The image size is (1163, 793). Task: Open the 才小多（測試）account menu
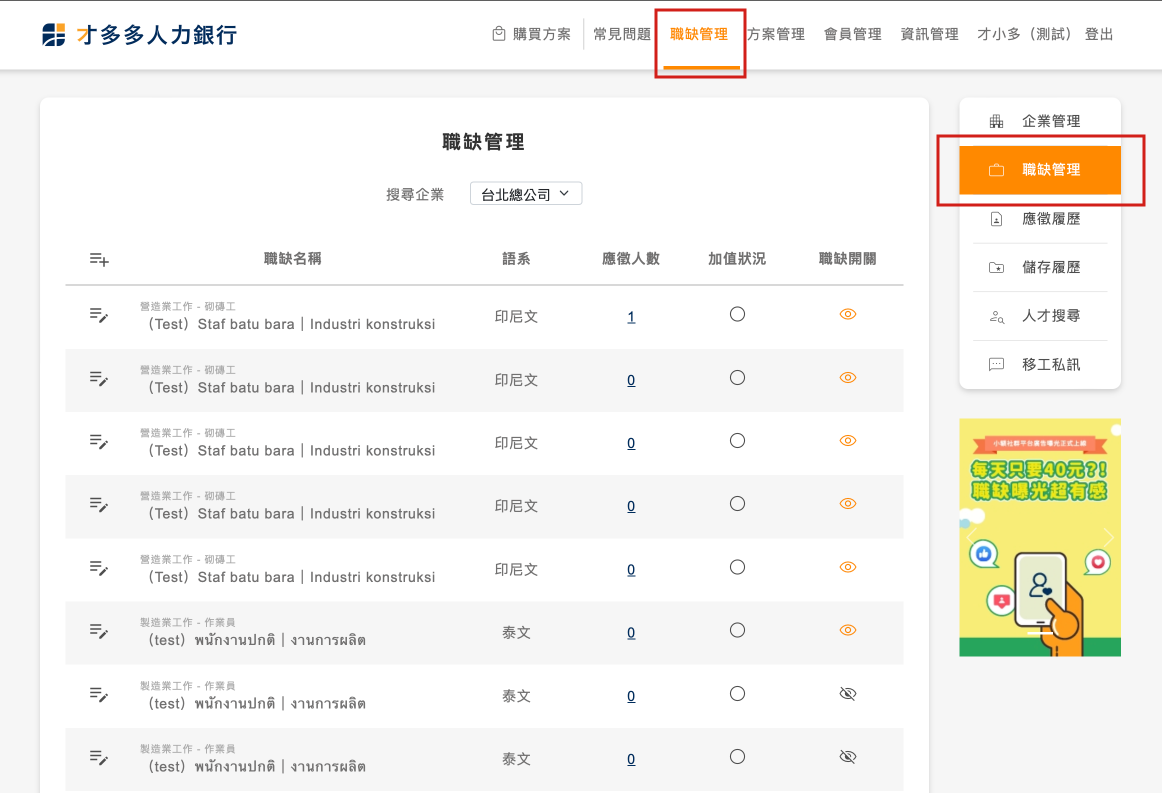click(x=1024, y=34)
